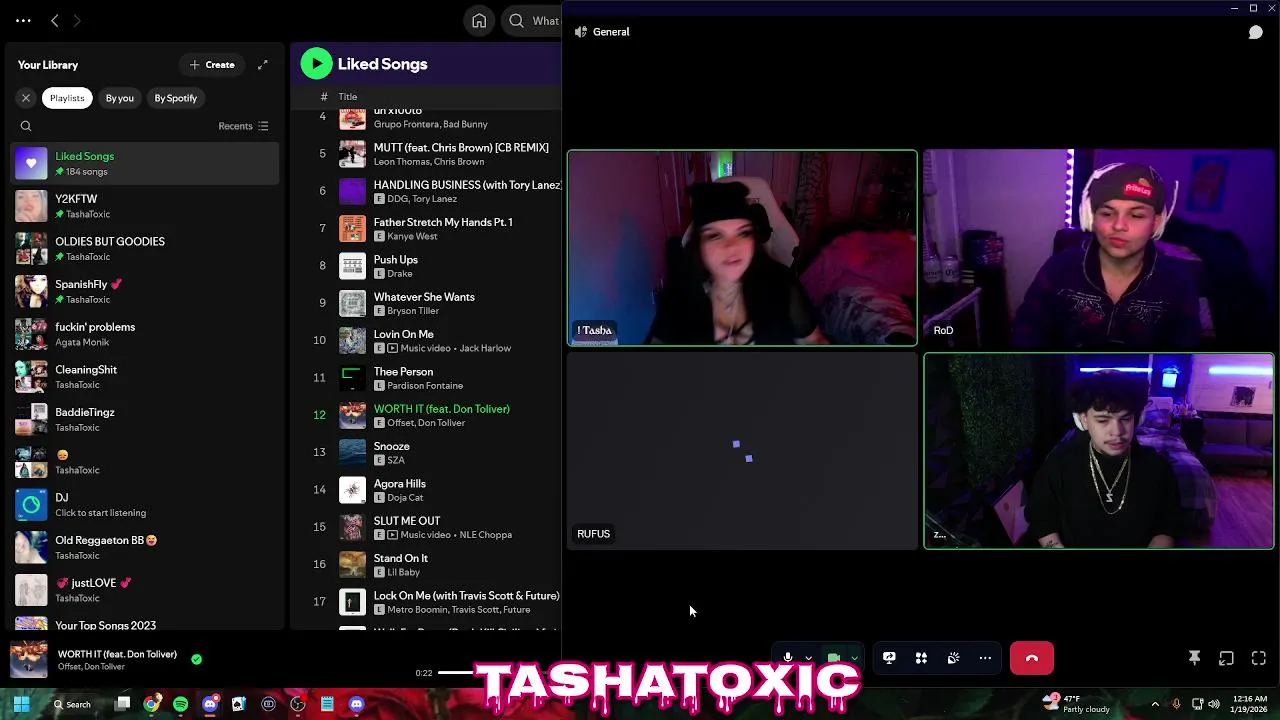Image resolution: width=1280 pixels, height=720 pixels.
Task: Show hidden system tray icons
Action: point(1155,704)
